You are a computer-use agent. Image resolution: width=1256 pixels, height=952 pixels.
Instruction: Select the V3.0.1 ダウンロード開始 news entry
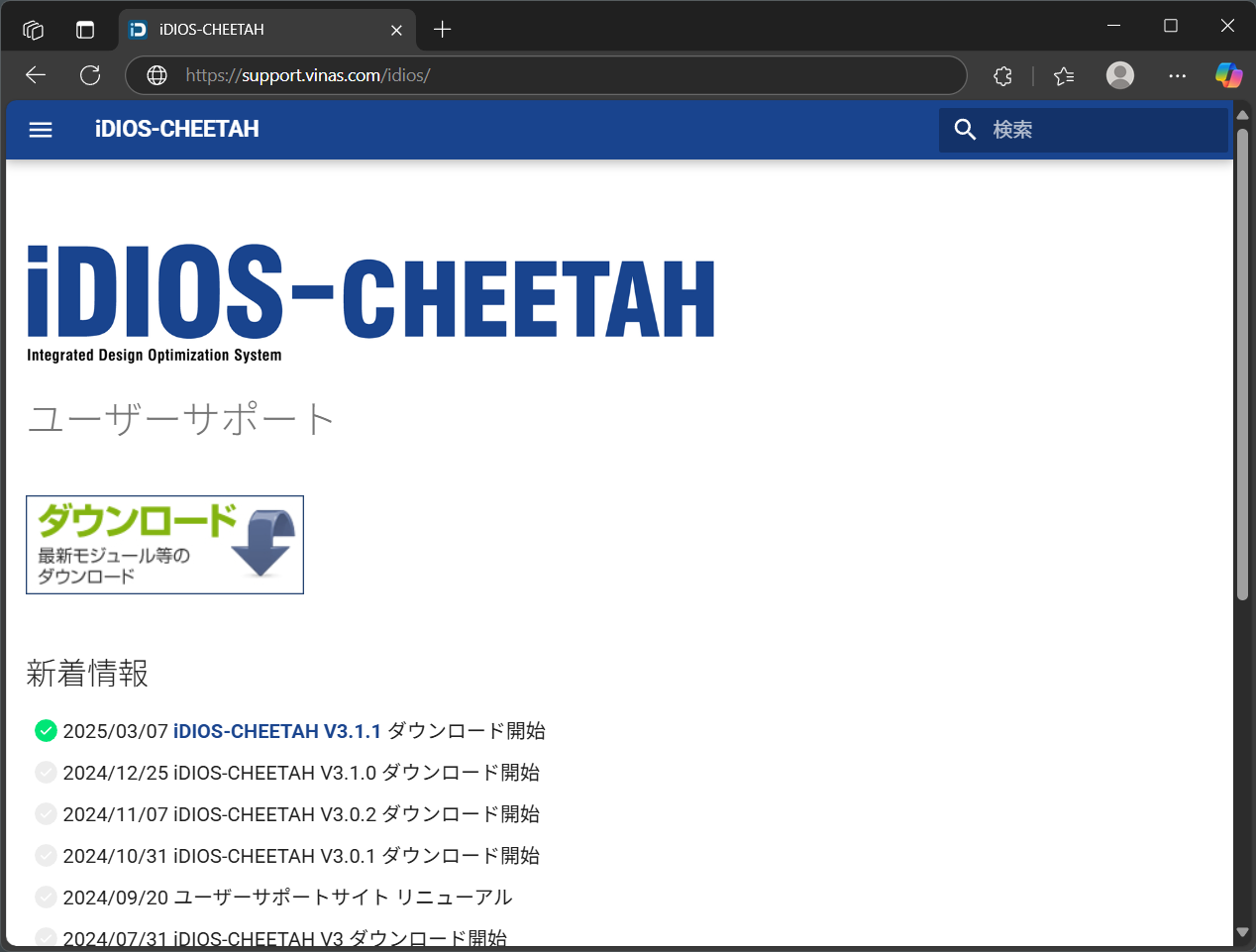coord(301,856)
